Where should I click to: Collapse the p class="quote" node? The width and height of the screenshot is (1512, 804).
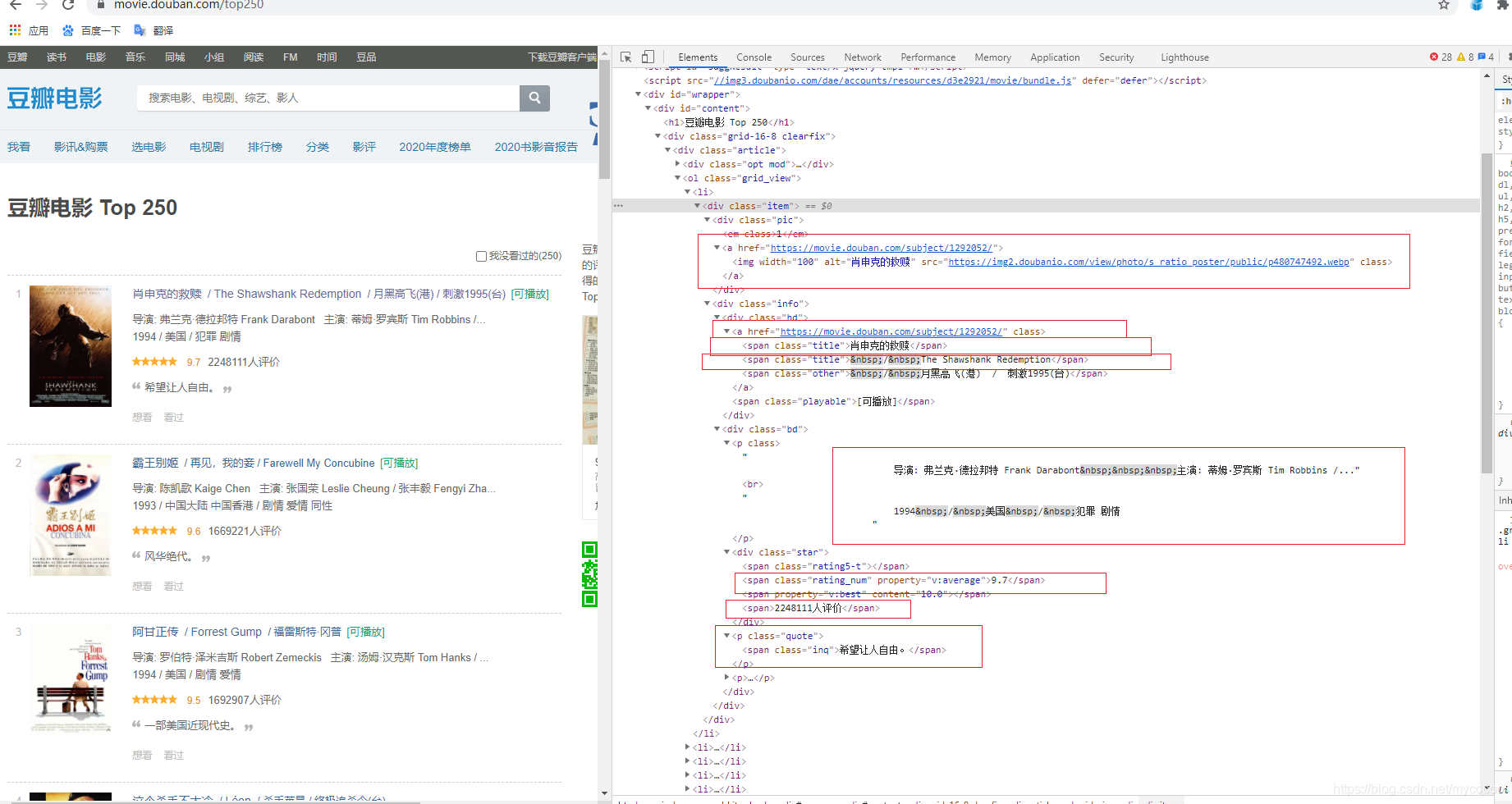point(727,636)
